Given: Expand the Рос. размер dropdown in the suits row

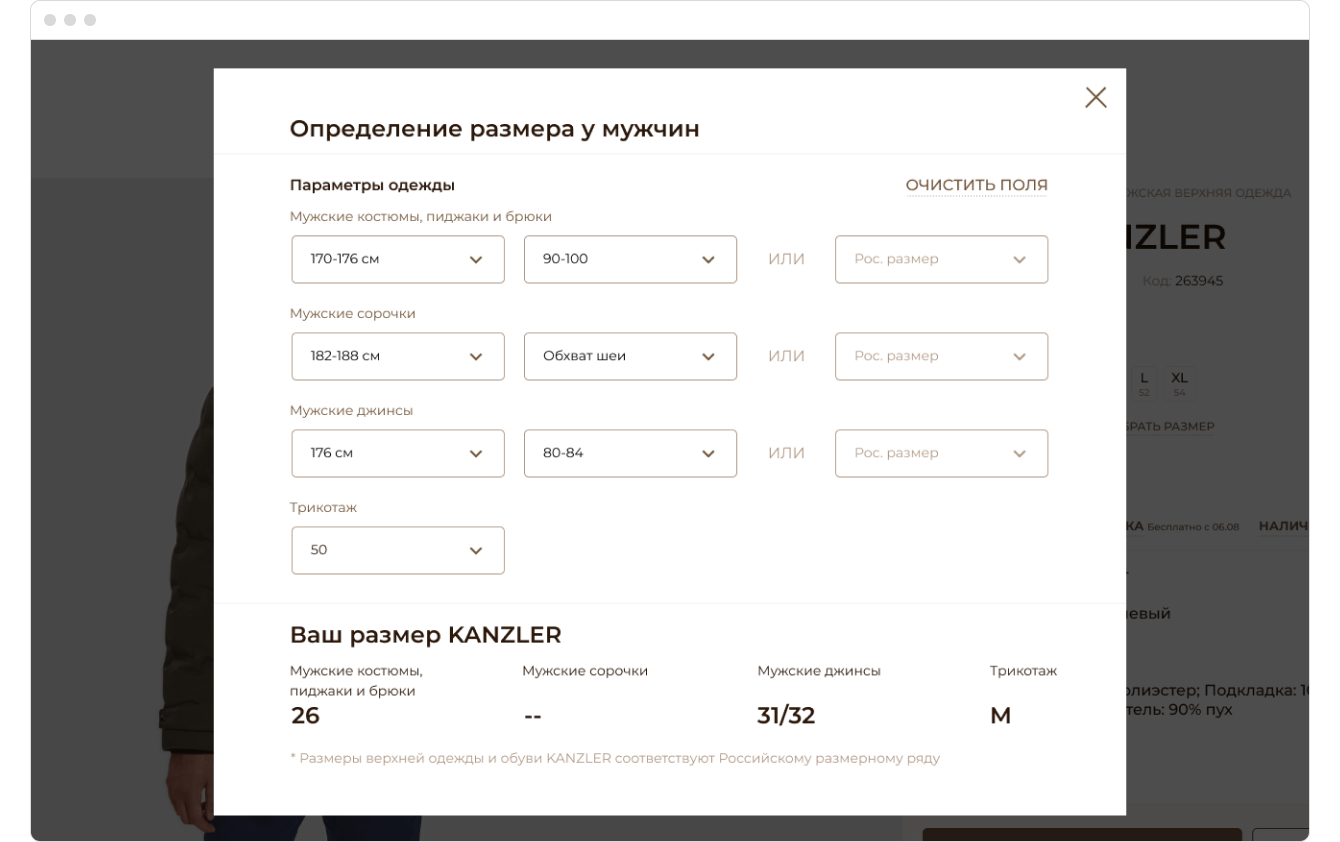Looking at the screenshot, I should 942,259.
